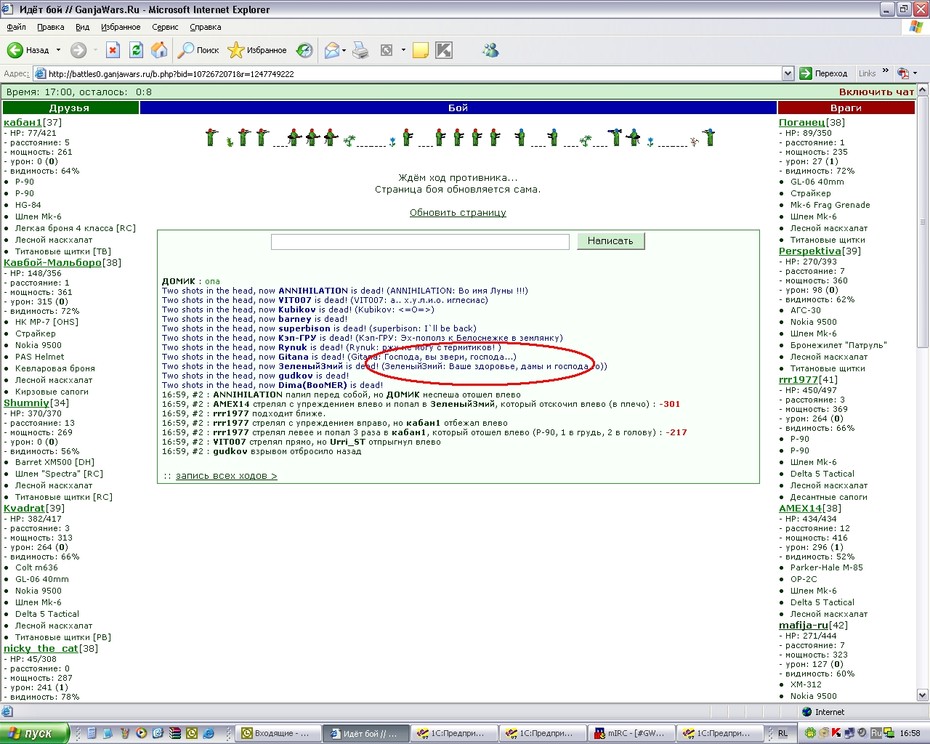Click the chat message input field
The image size is (930, 744).
coord(420,241)
